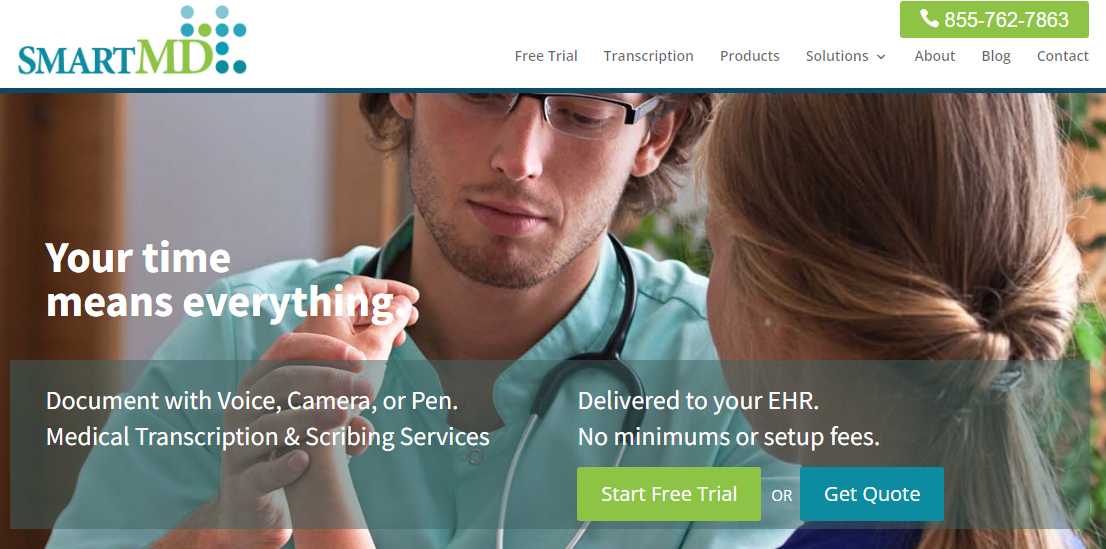Click the 'Your time means everything' headline
Viewport: 1106px width, 549px height.
(x=226, y=279)
